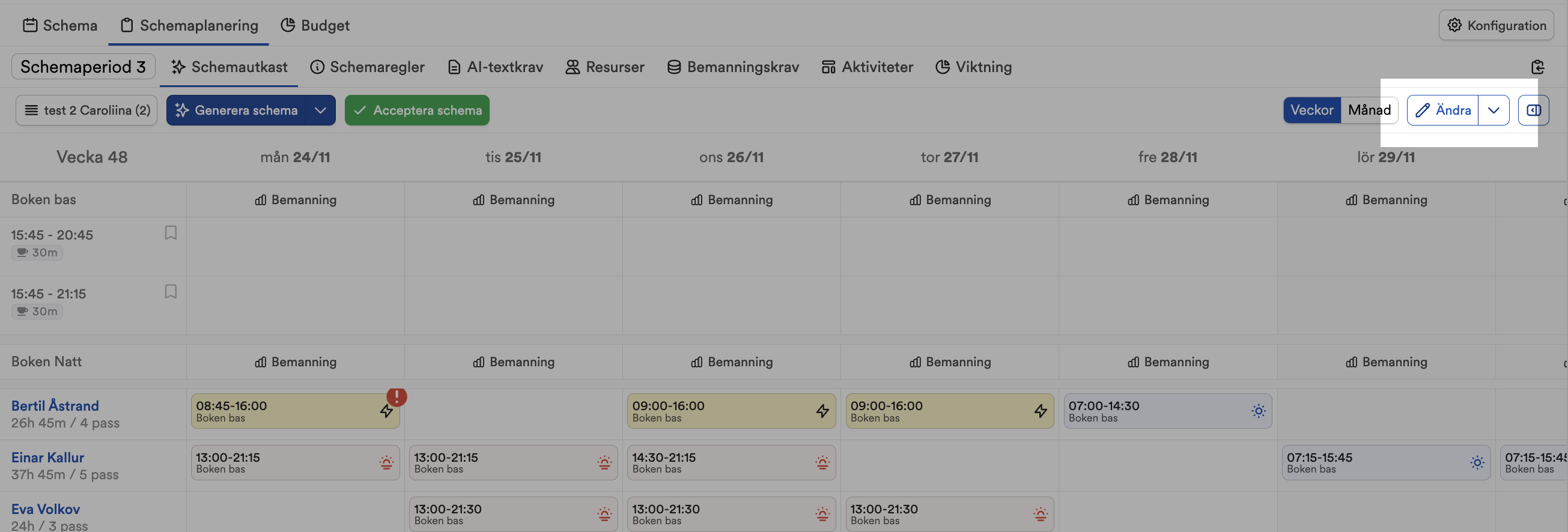
Task: Go to the Resurser tab
Action: tap(604, 66)
